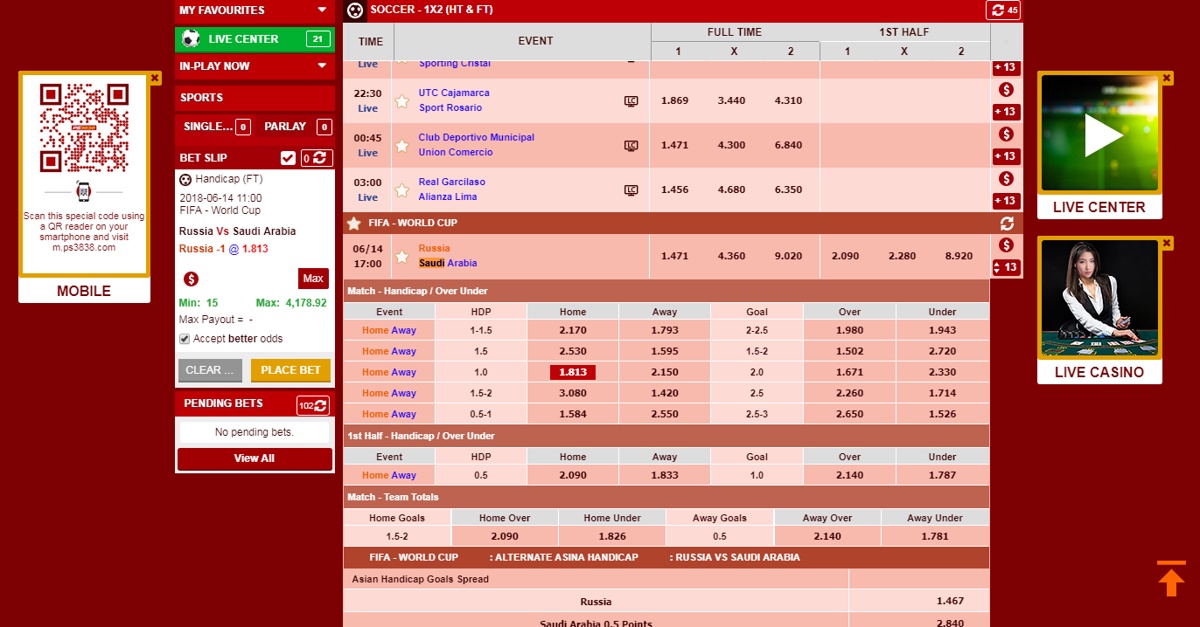The image size is (1200, 627).
Task: Select 1st half Saudi Arabia odds 8.920
Action: (959, 256)
